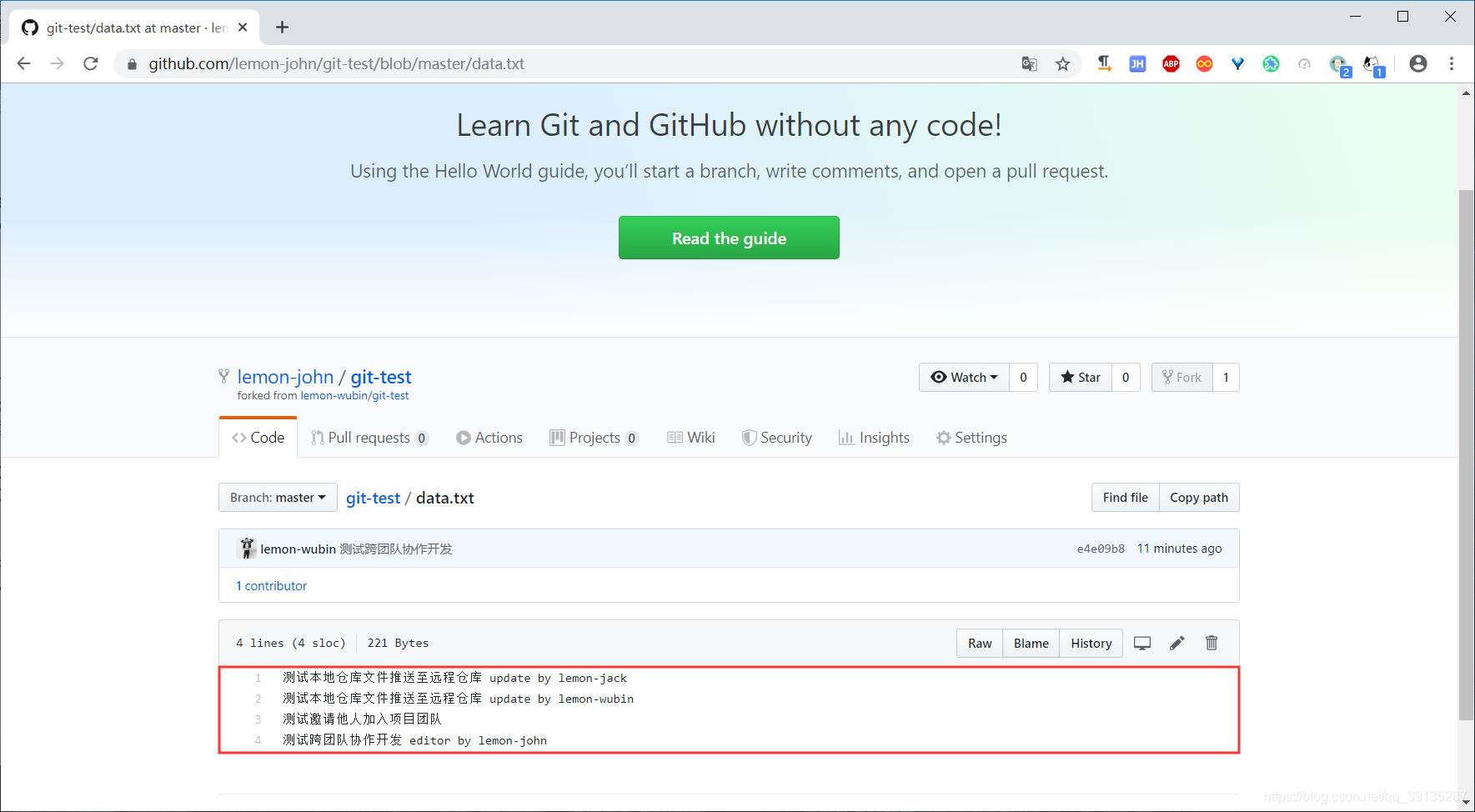Click the translate page icon in address bar
1475x812 pixels.
pos(1030,63)
